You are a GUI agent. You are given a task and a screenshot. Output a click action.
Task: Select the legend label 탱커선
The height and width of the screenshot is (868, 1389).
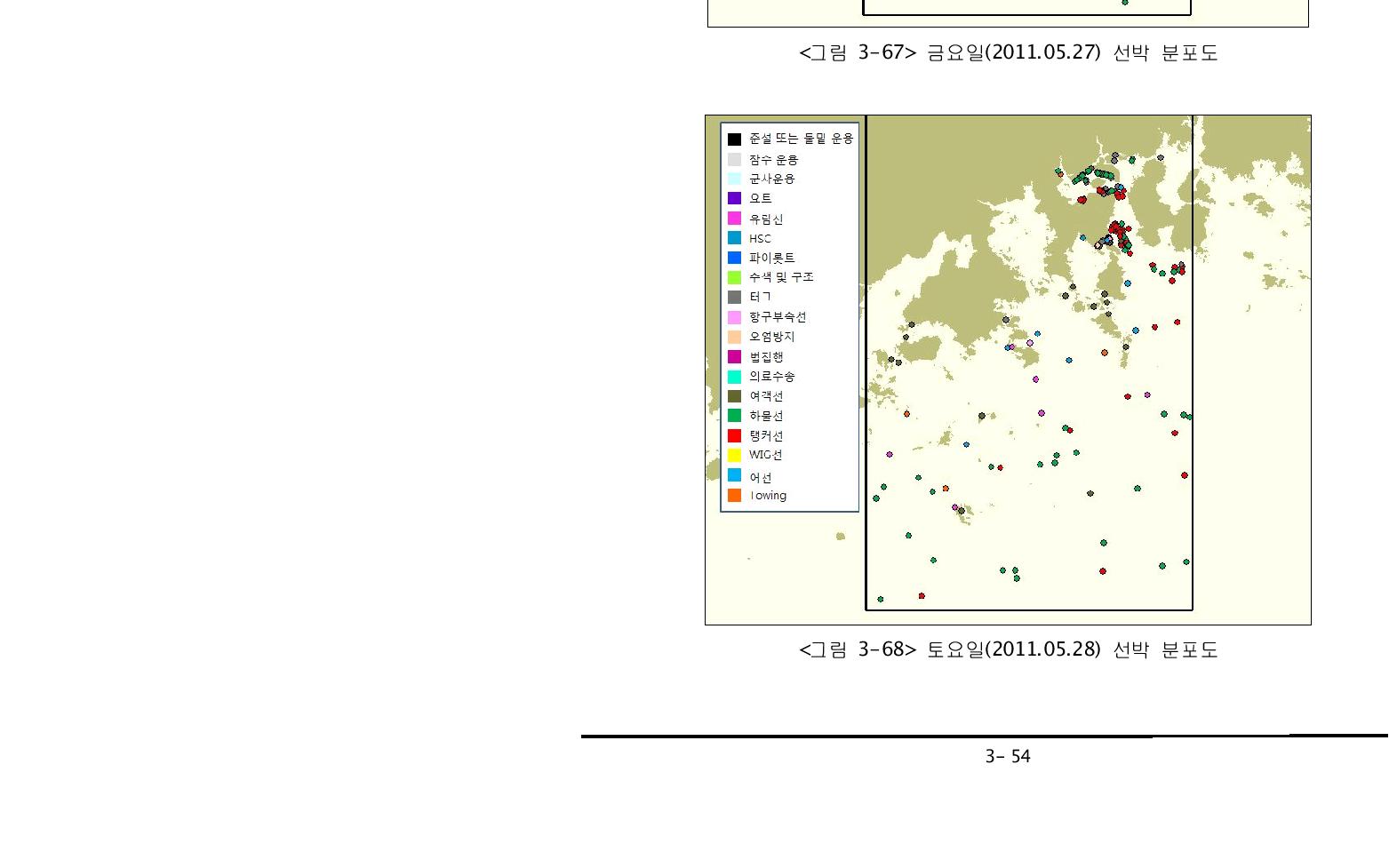(766, 435)
